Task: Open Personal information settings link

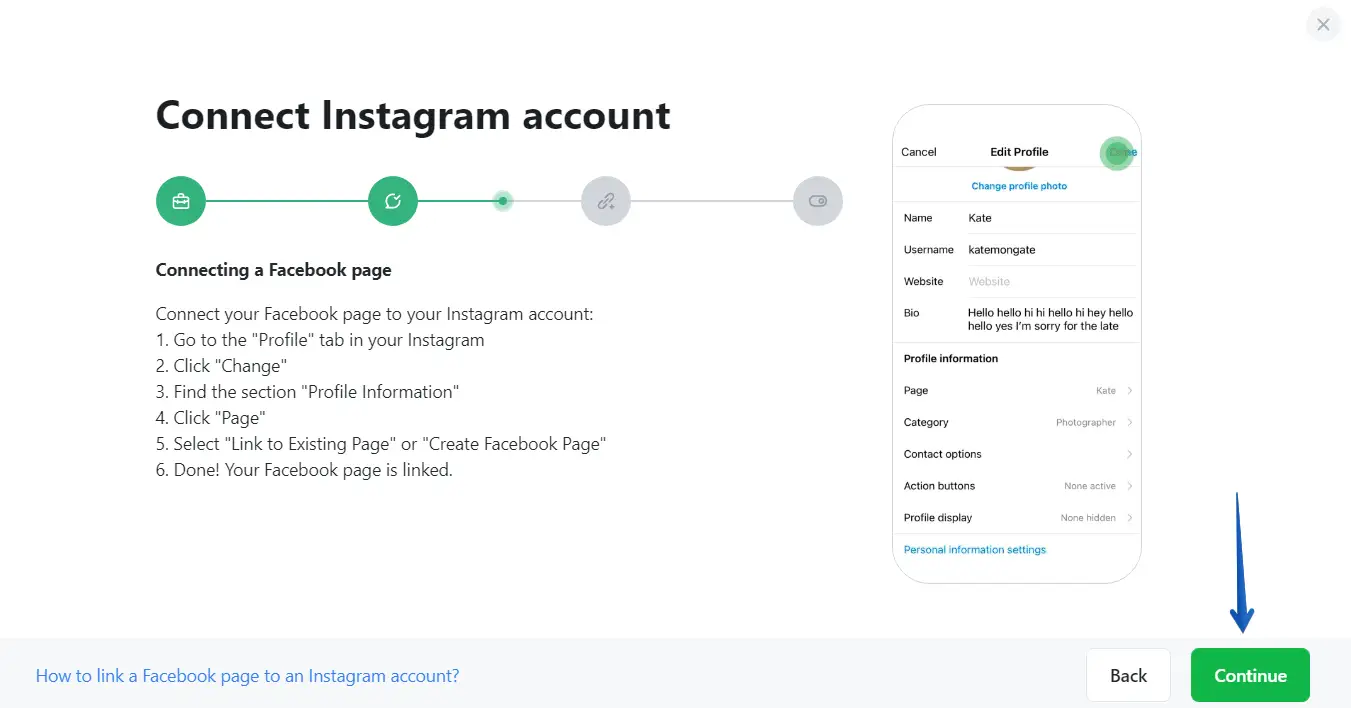Action: (975, 550)
